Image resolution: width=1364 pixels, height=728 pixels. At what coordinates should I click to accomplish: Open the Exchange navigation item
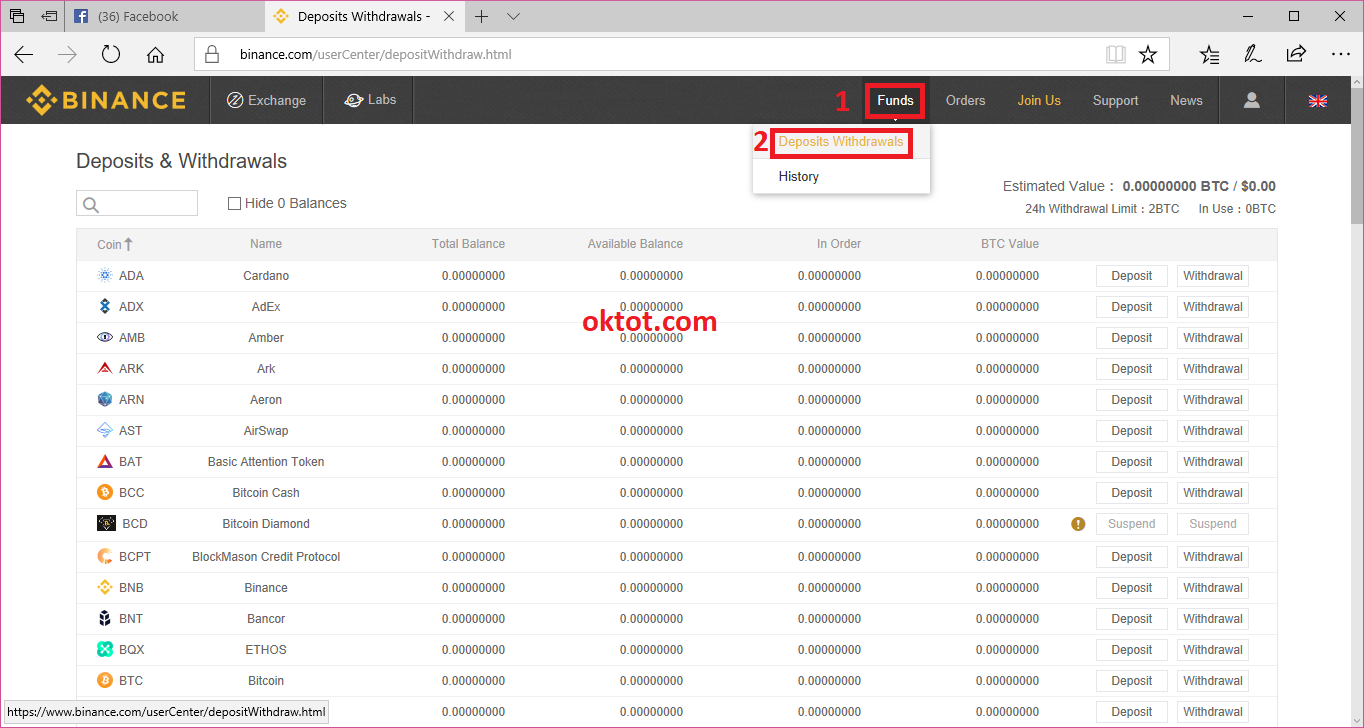coord(266,100)
